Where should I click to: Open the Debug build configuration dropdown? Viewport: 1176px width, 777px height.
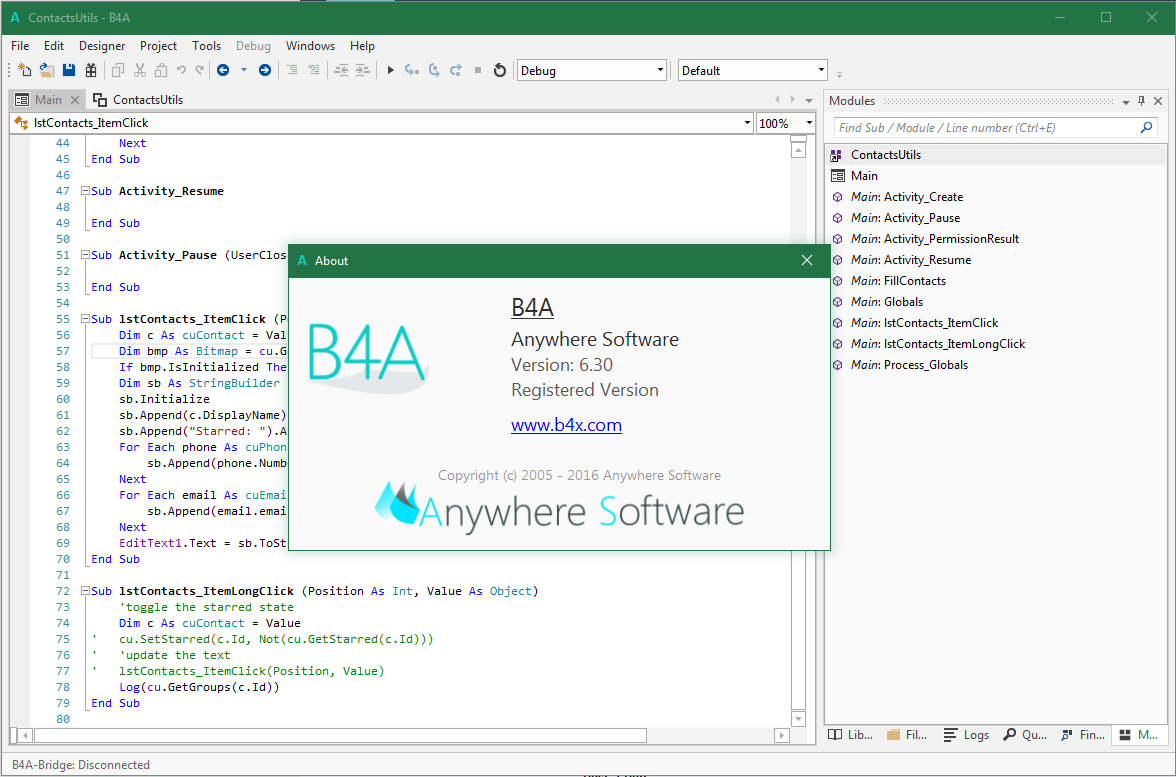[x=660, y=70]
